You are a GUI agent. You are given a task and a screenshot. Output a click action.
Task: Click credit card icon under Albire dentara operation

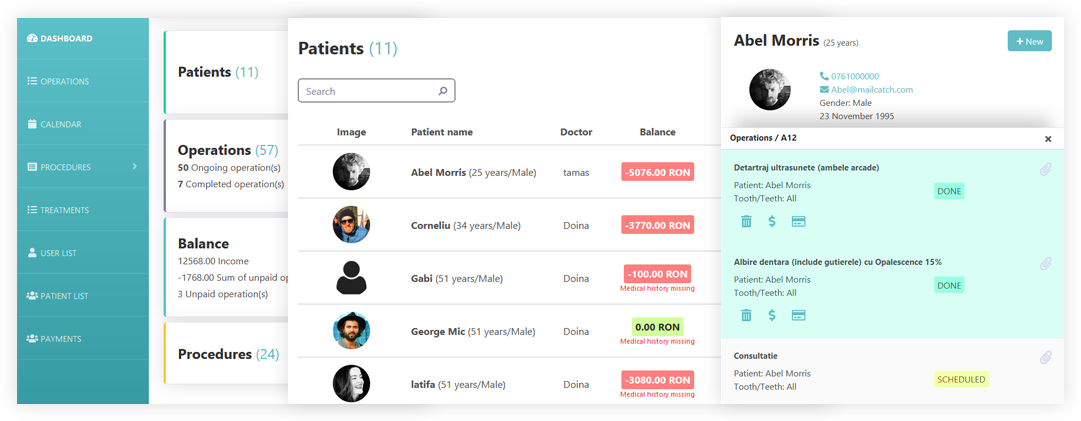tap(799, 315)
